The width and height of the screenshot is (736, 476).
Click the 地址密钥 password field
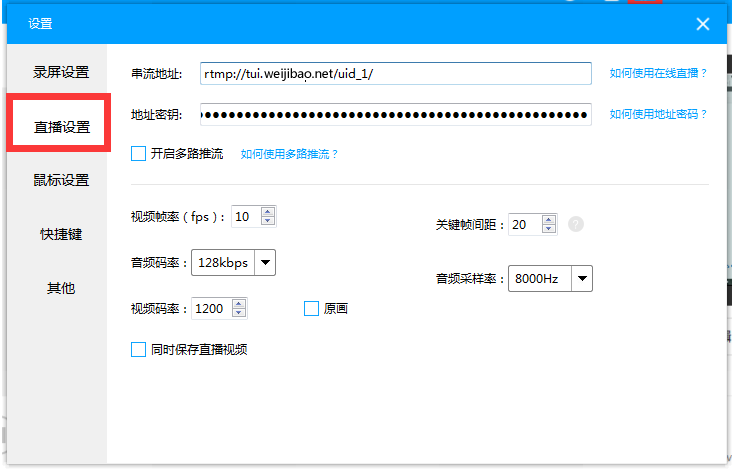tap(395, 115)
